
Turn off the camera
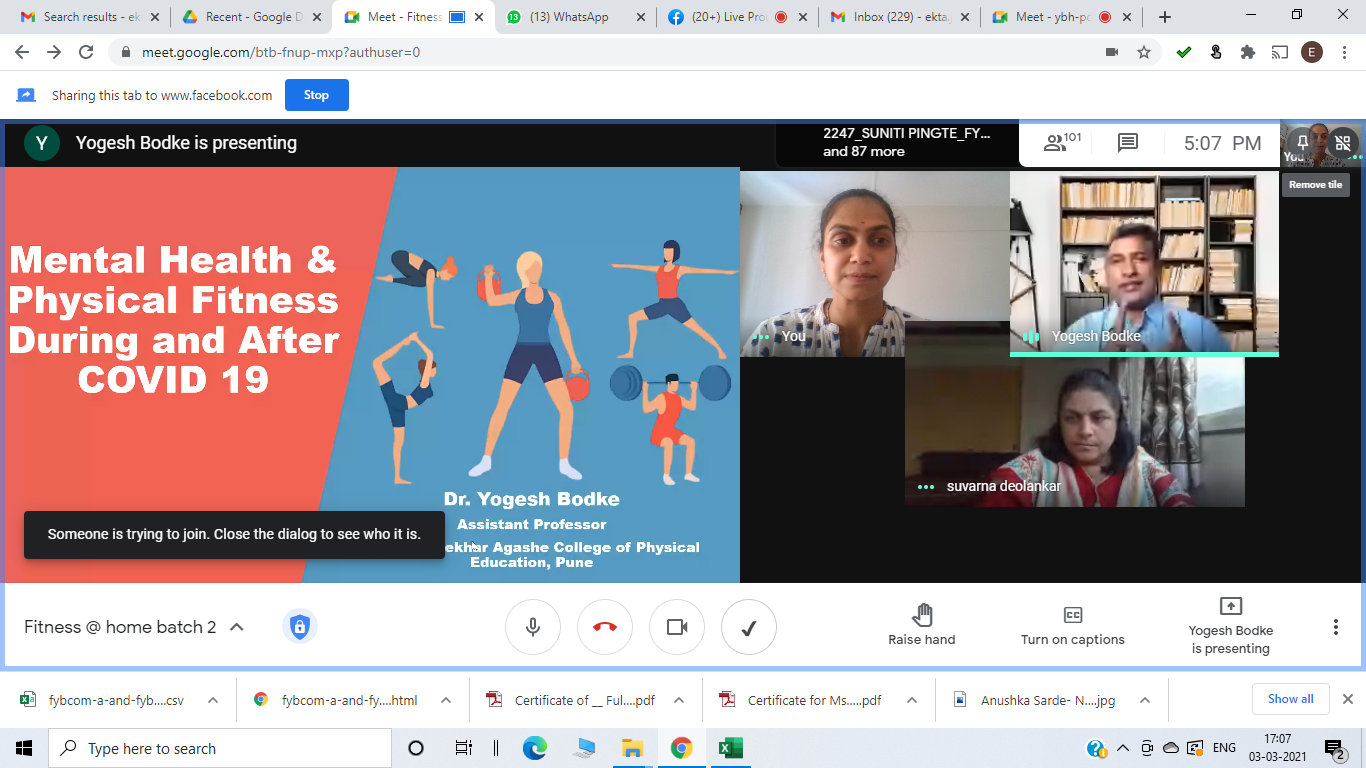tap(677, 627)
